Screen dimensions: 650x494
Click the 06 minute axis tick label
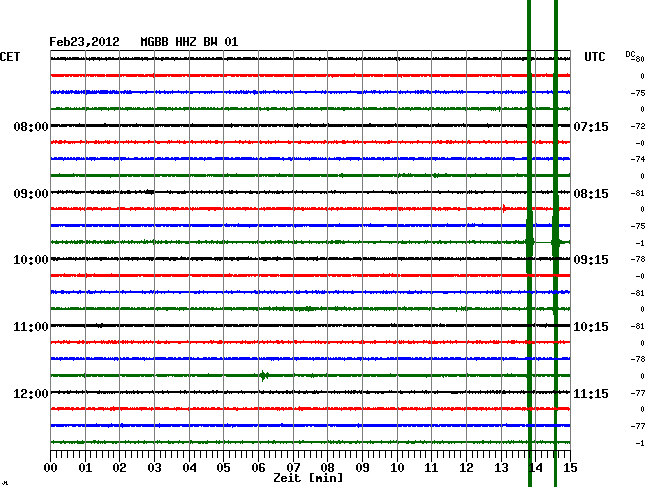[x=258, y=468]
